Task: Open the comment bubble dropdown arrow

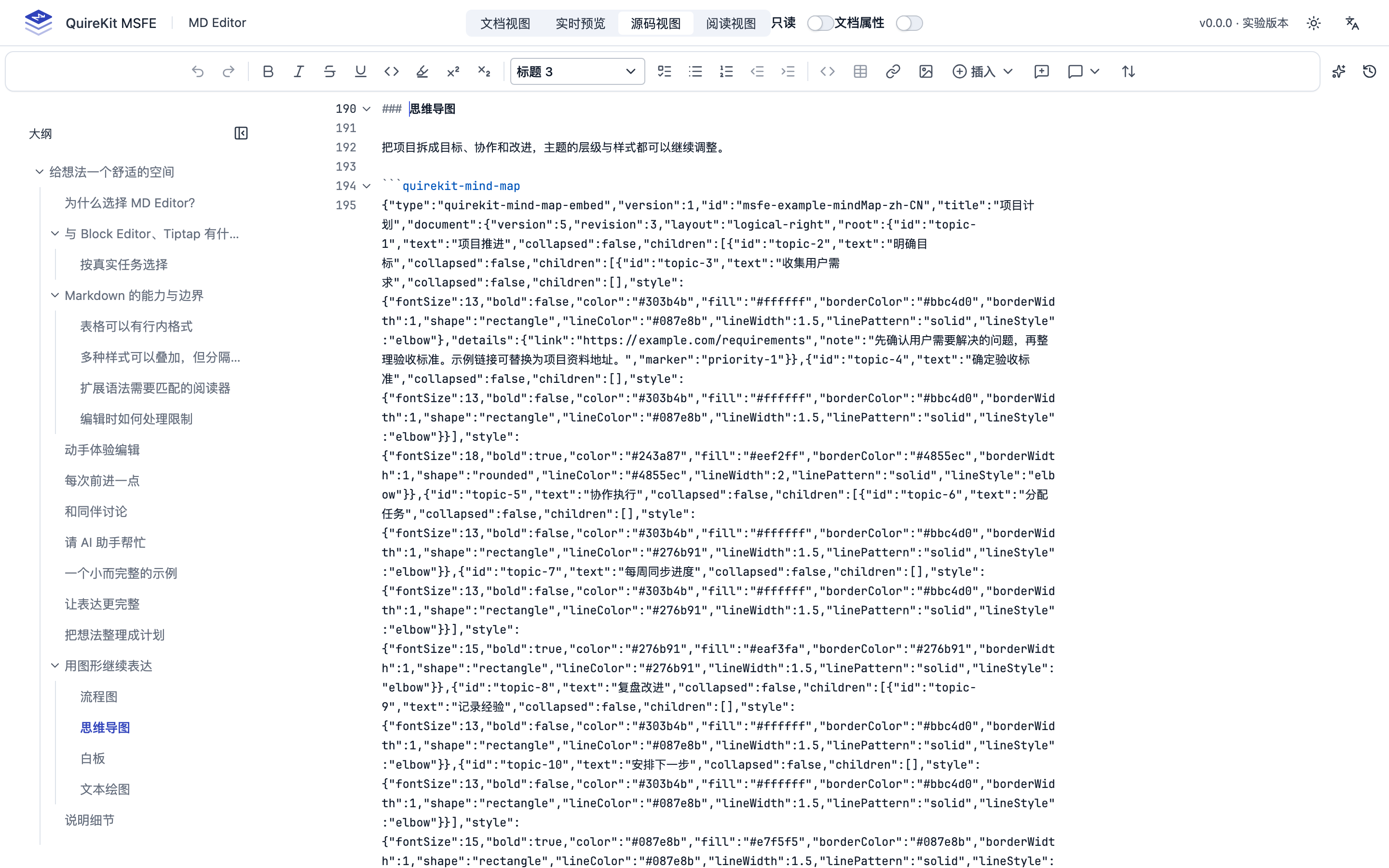Action: (x=1094, y=71)
